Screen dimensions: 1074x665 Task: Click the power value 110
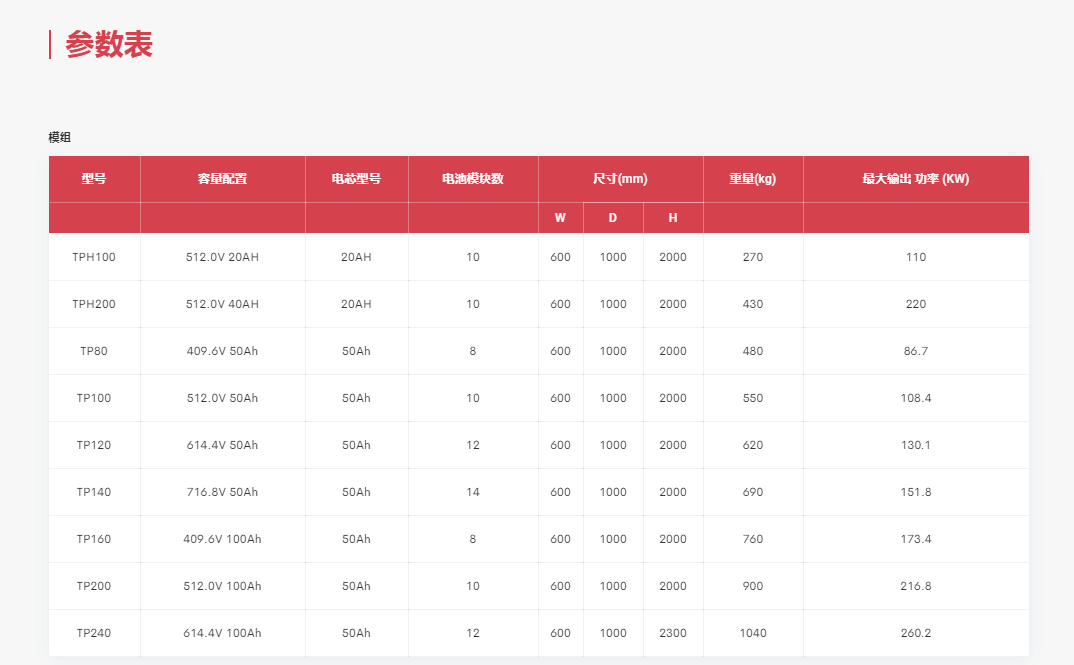click(916, 257)
